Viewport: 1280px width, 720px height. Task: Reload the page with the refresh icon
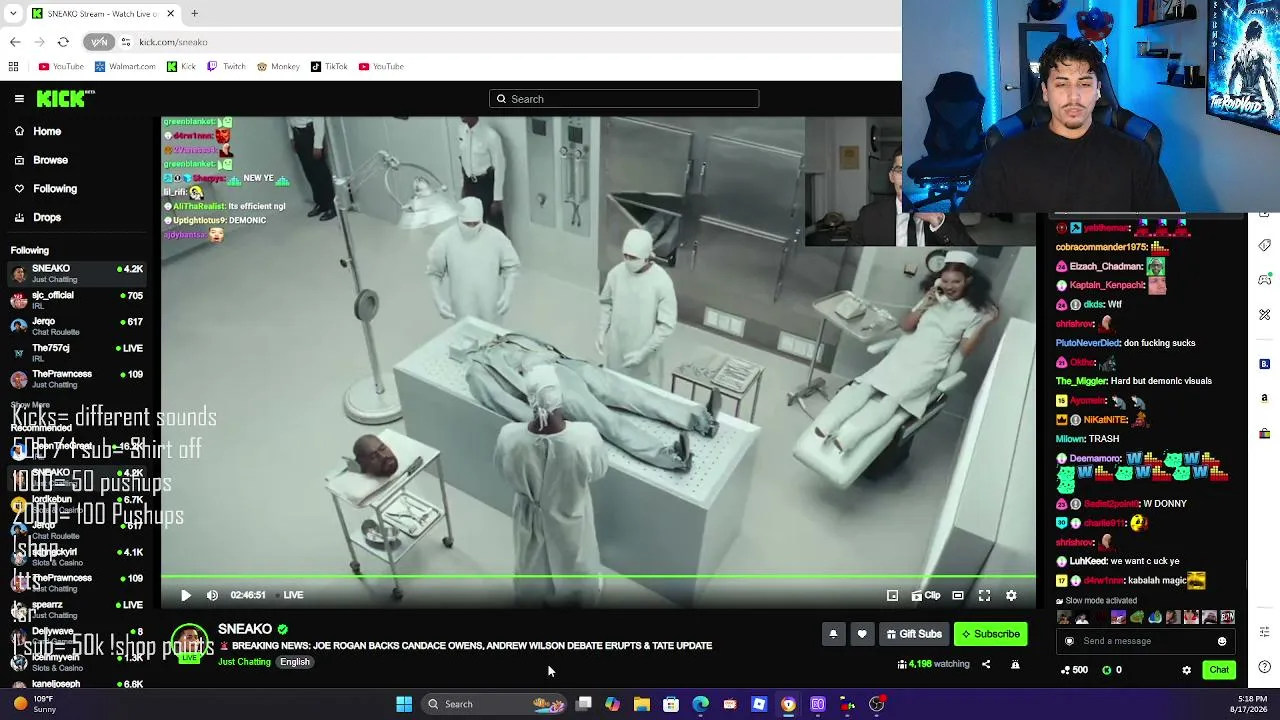(x=63, y=42)
